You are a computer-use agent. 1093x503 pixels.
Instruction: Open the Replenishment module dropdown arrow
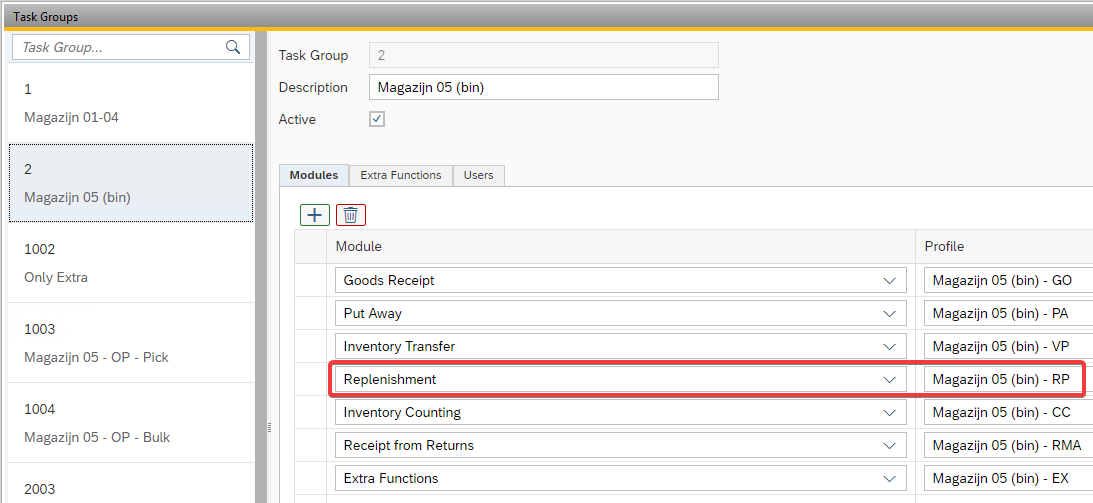click(889, 380)
